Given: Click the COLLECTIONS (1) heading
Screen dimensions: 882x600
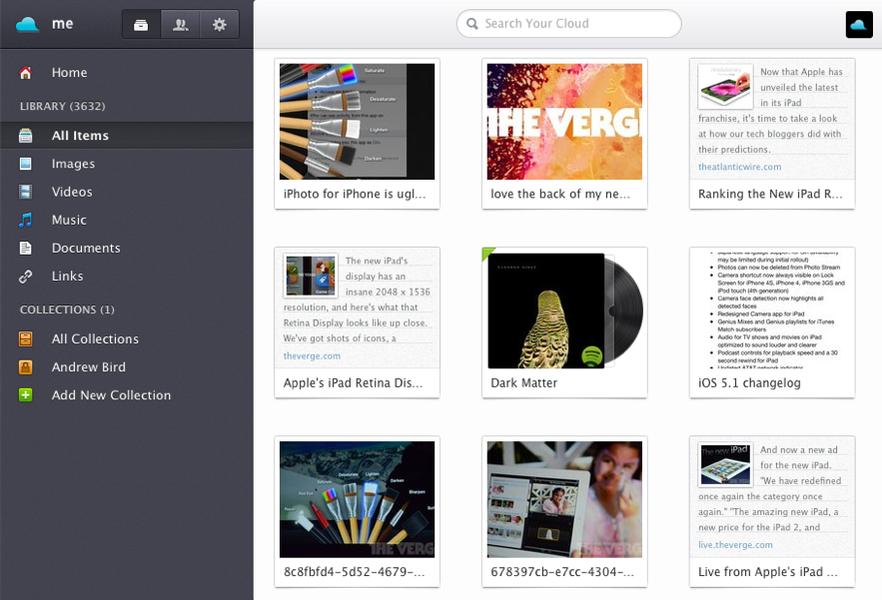Looking at the screenshot, I should click(67, 310).
